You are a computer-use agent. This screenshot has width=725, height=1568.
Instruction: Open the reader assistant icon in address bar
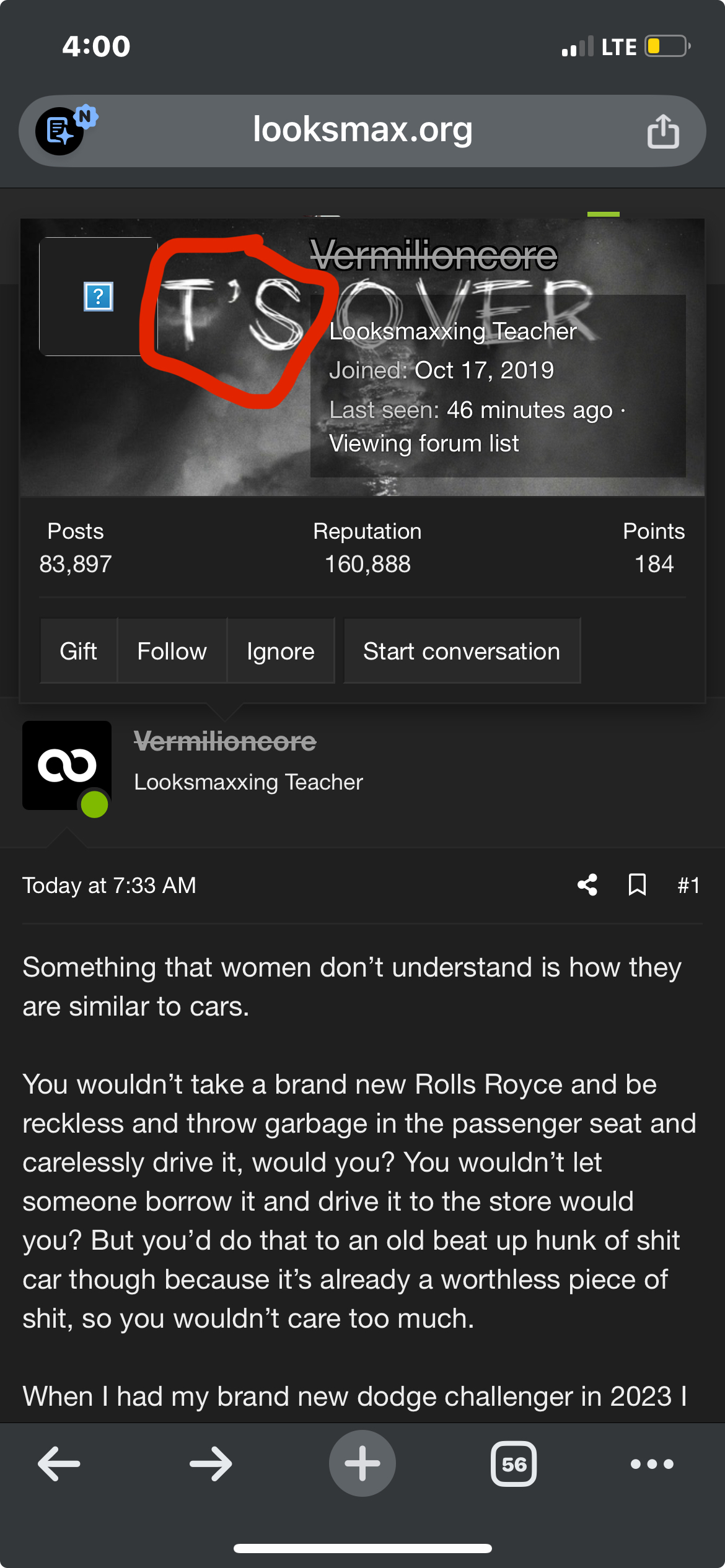(x=60, y=131)
